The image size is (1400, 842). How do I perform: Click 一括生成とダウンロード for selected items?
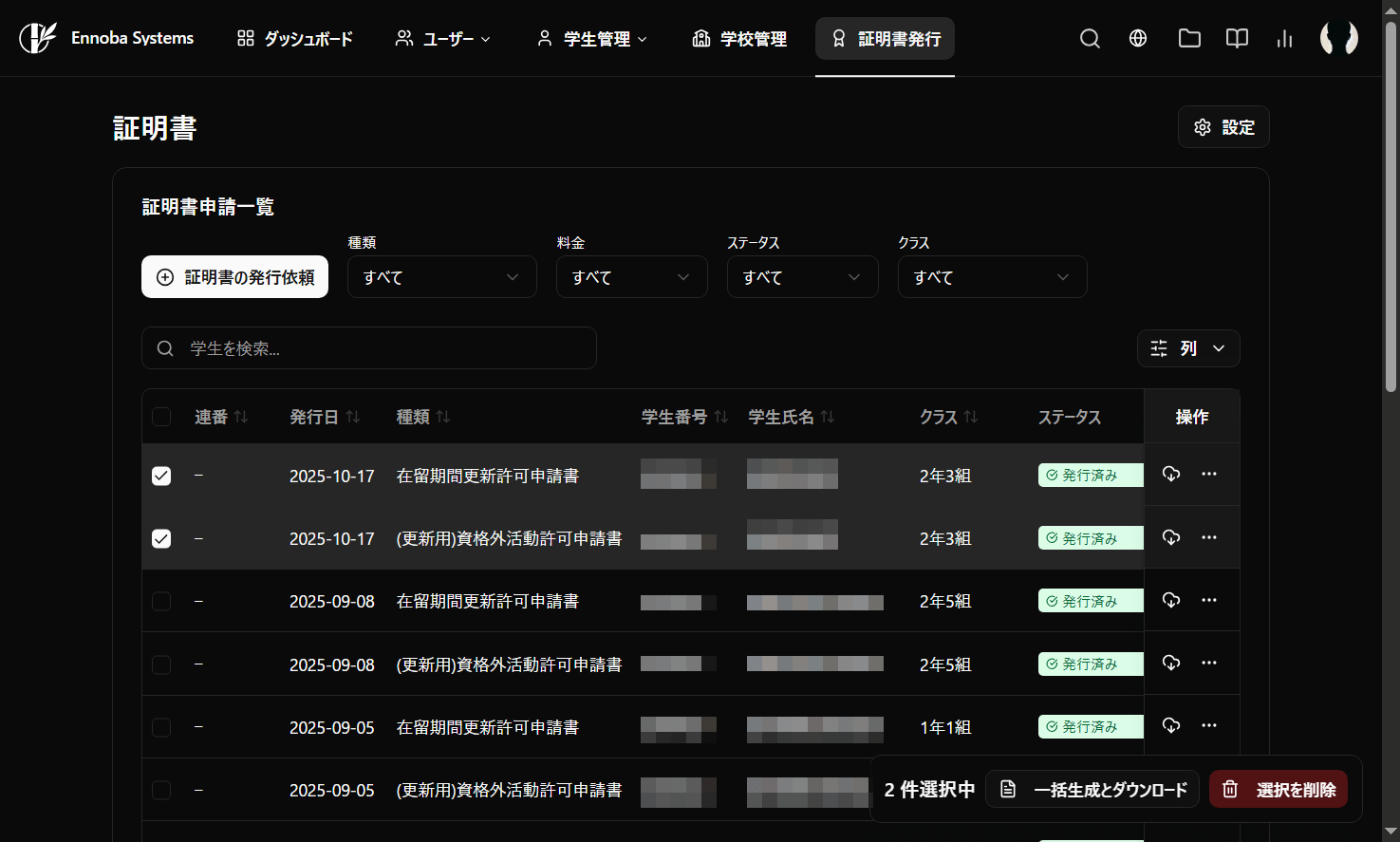1092,790
